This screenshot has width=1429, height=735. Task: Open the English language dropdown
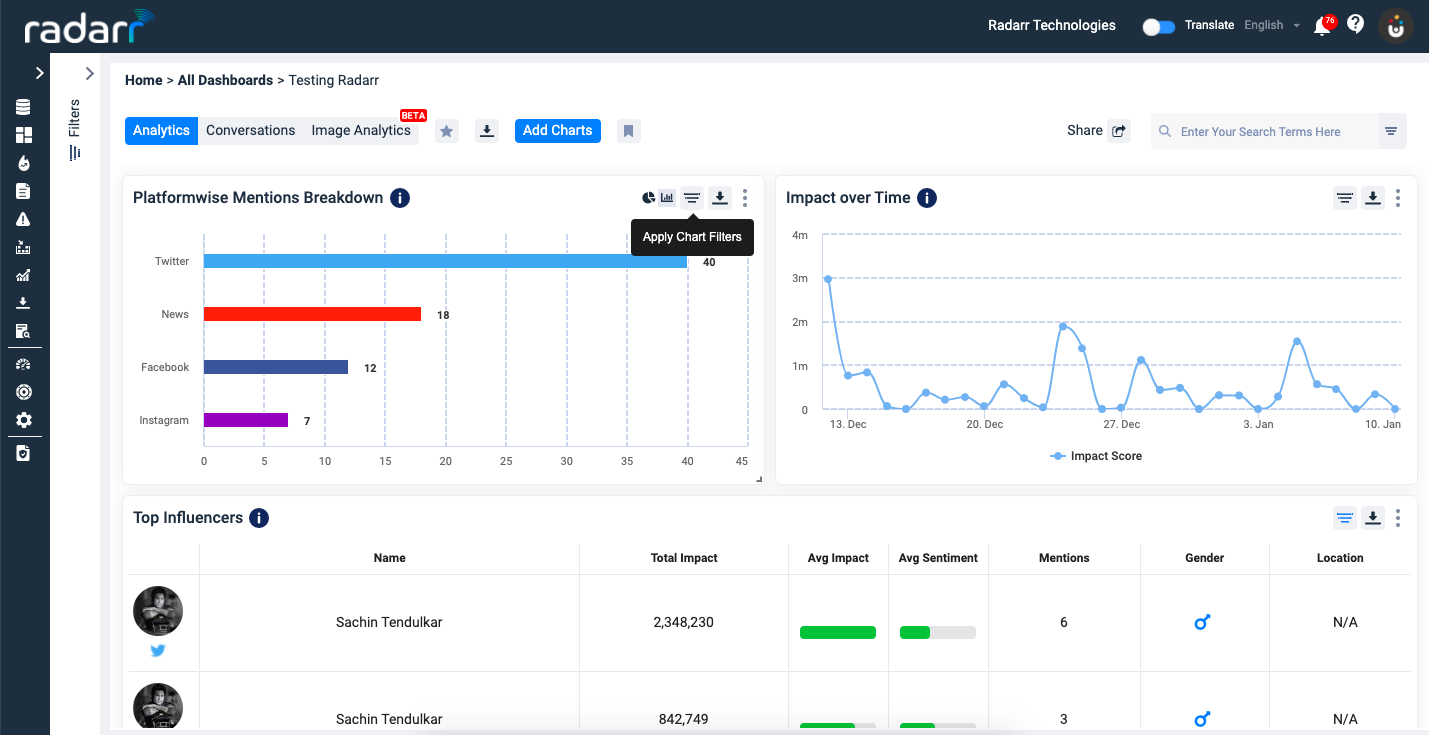[x=1272, y=25]
